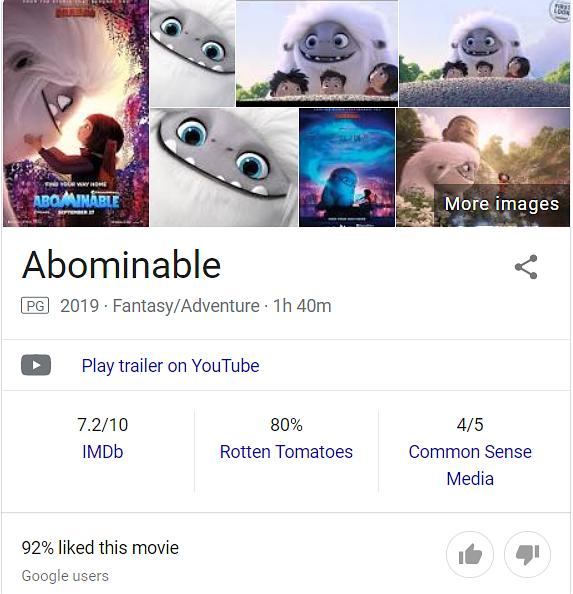
Task: Click the 92% liked this movie text
Action: pyautogui.click(x=100, y=548)
